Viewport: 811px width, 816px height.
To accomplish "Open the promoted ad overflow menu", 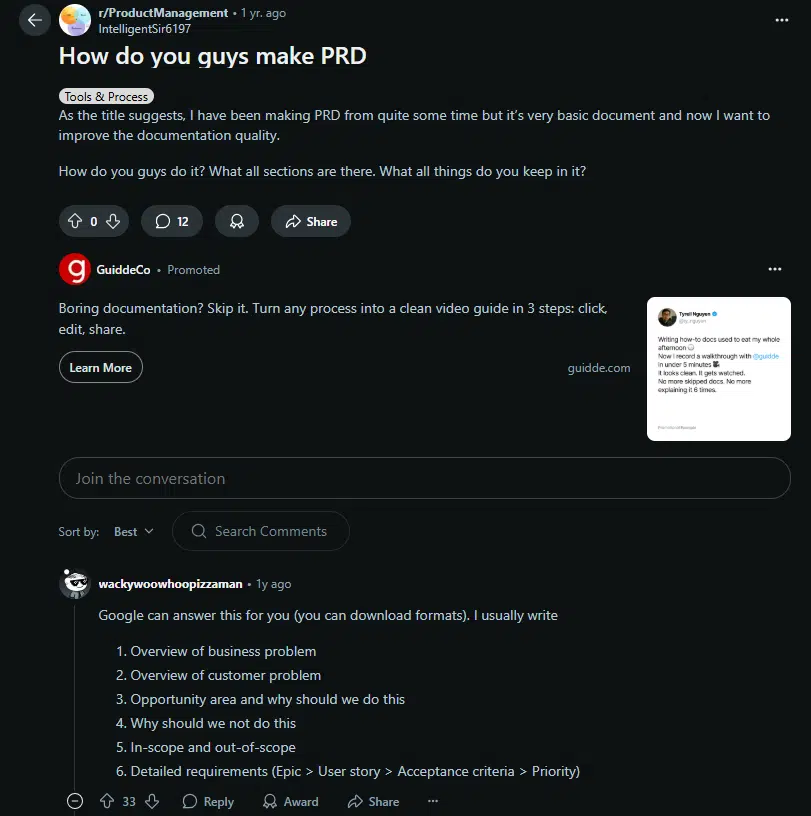I will pos(775,269).
